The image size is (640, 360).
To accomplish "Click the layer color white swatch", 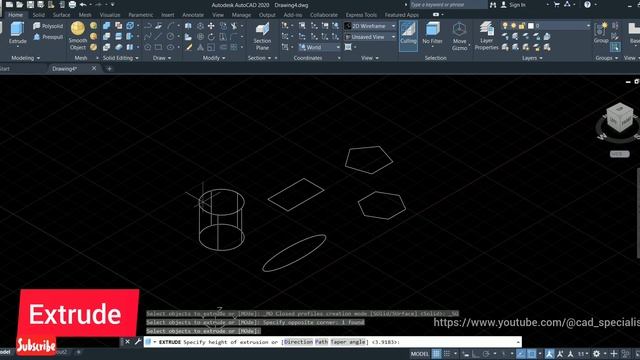I will tap(531, 26).
